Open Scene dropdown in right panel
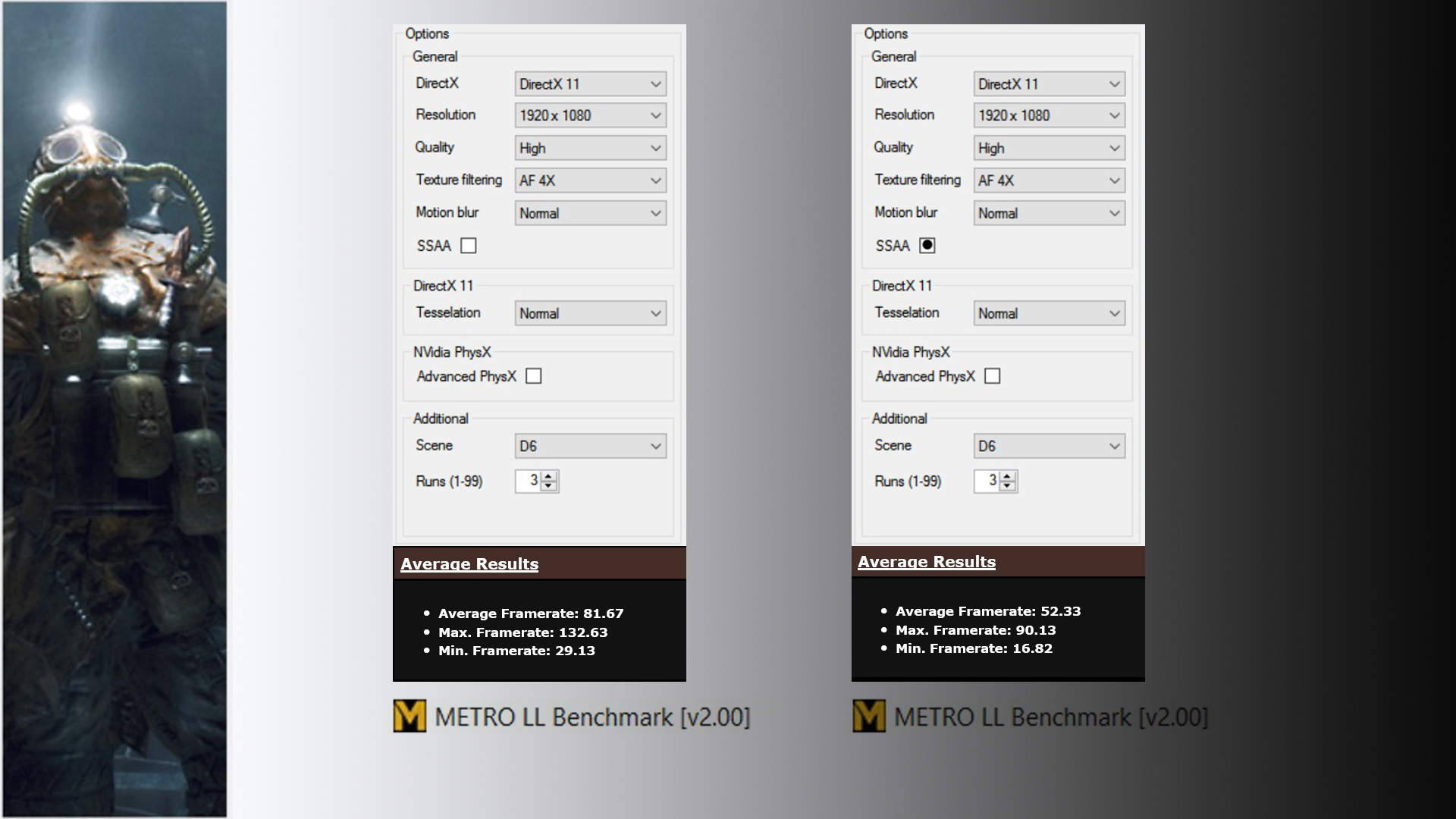Screen dimensions: 1456x819 (1050, 446)
